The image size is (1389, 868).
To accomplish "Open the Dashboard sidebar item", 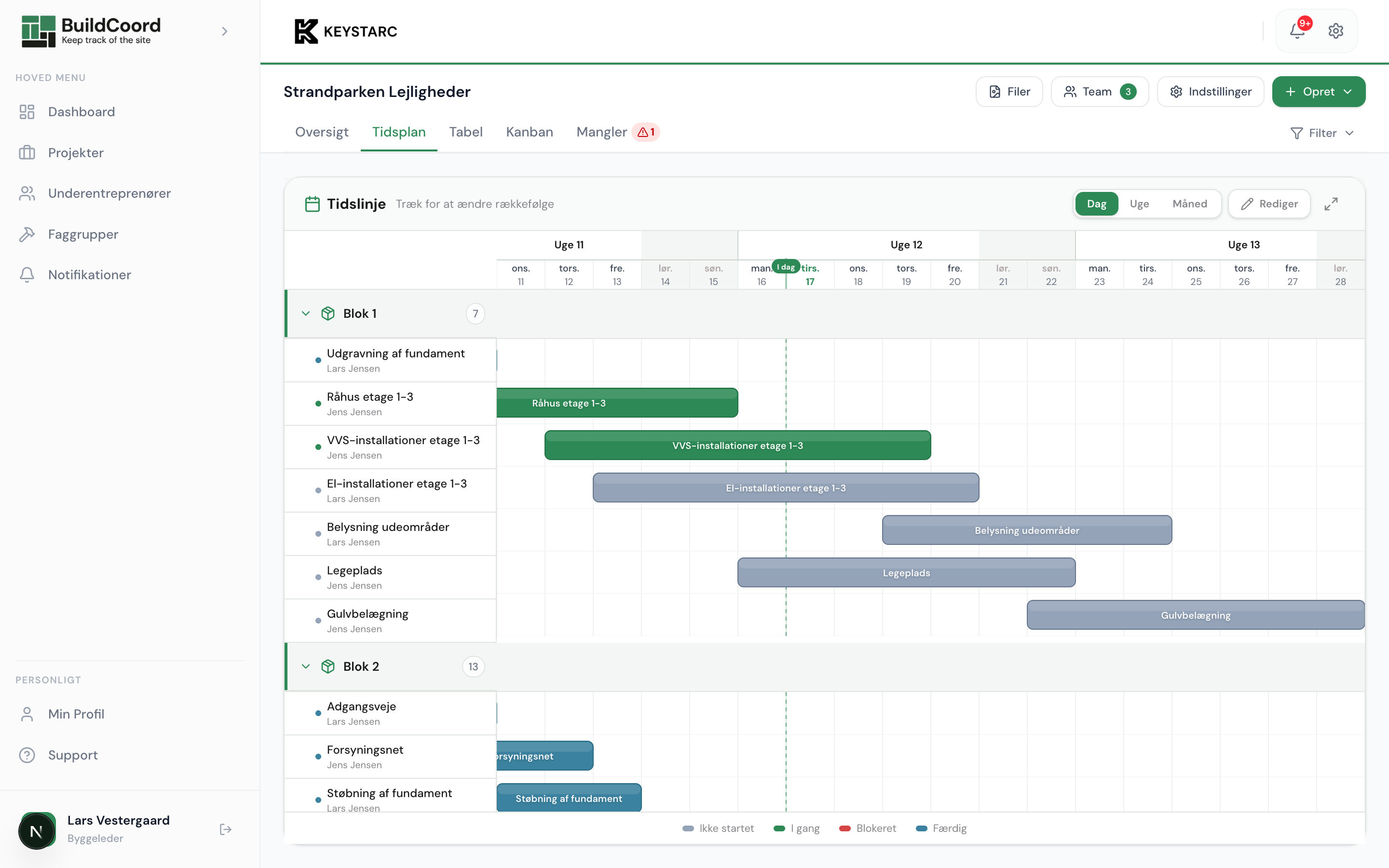I will tap(81, 112).
